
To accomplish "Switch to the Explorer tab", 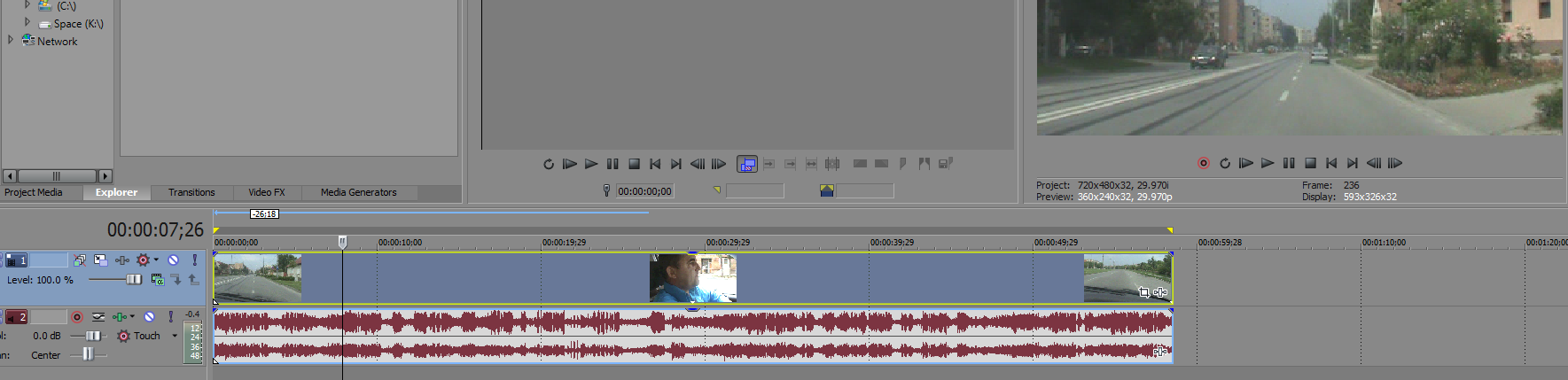I will click(116, 192).
